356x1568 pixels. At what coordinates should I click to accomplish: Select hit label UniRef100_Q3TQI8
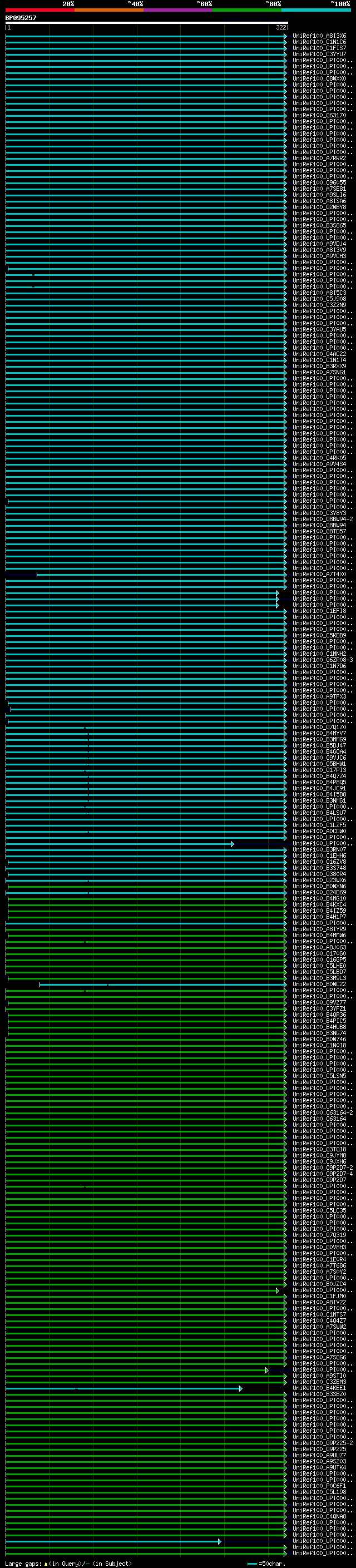click(x=319, y=1149)
